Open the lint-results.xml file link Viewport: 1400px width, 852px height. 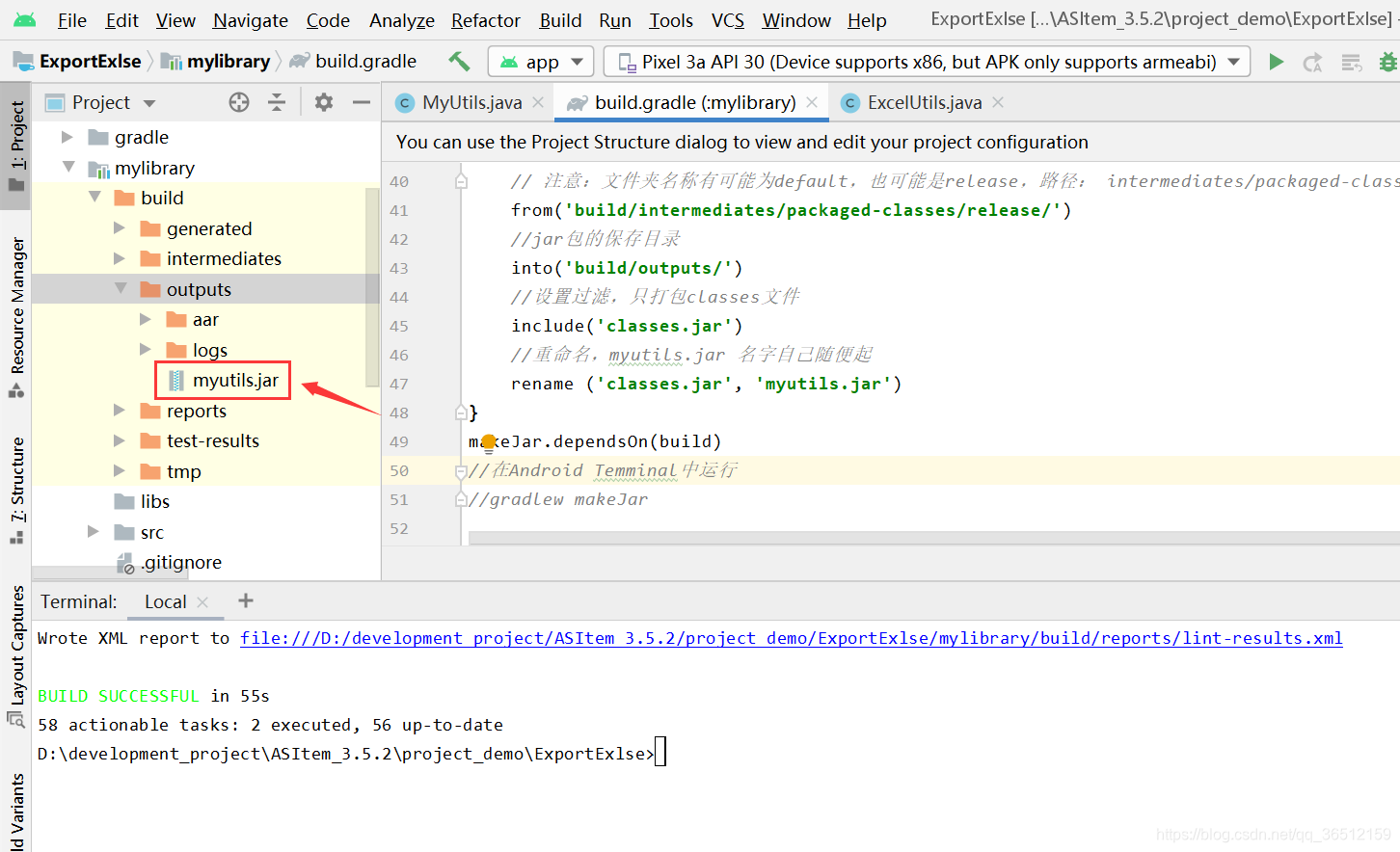[x=791, y=638]
